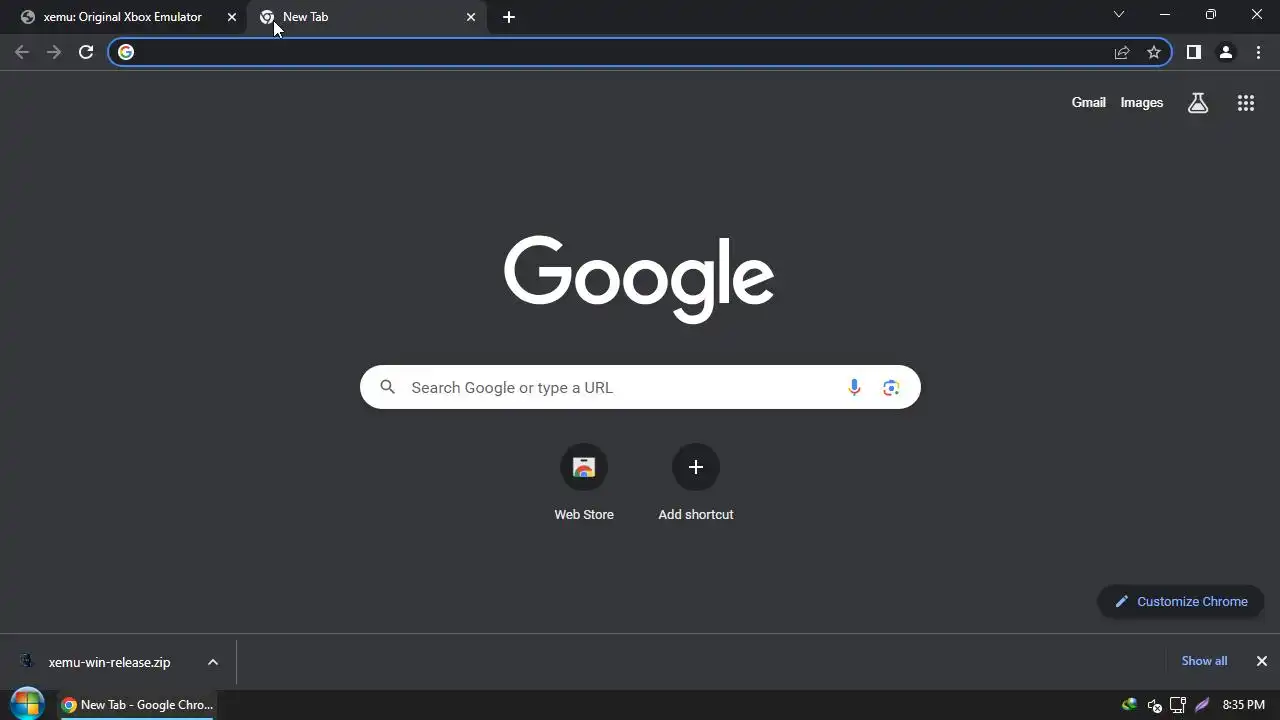Open the downloaded xemu-win-release.zip file
Screen dimensions: 1280x720
(108, 662)
